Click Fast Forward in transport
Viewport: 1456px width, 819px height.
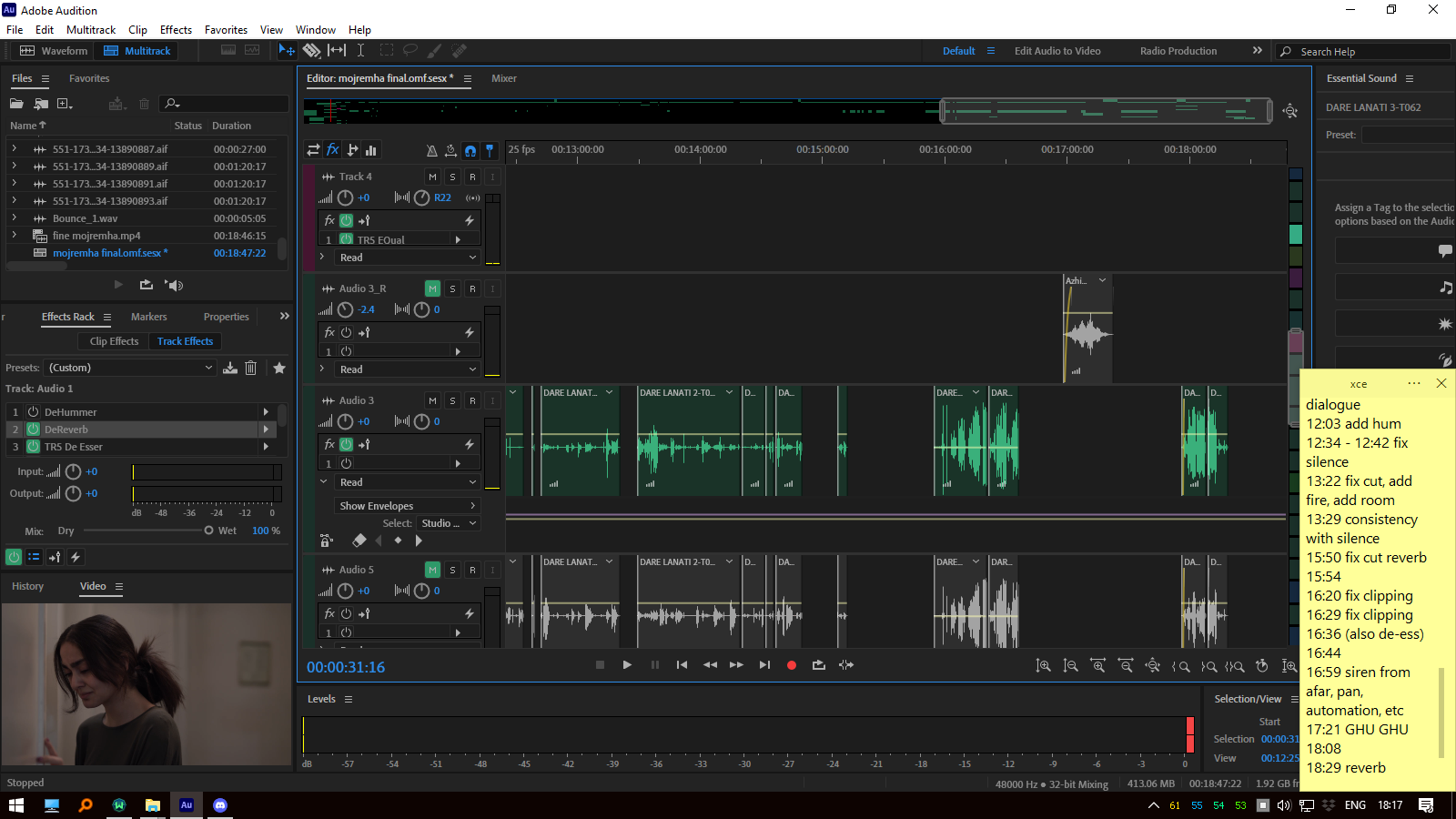point(737,665)
